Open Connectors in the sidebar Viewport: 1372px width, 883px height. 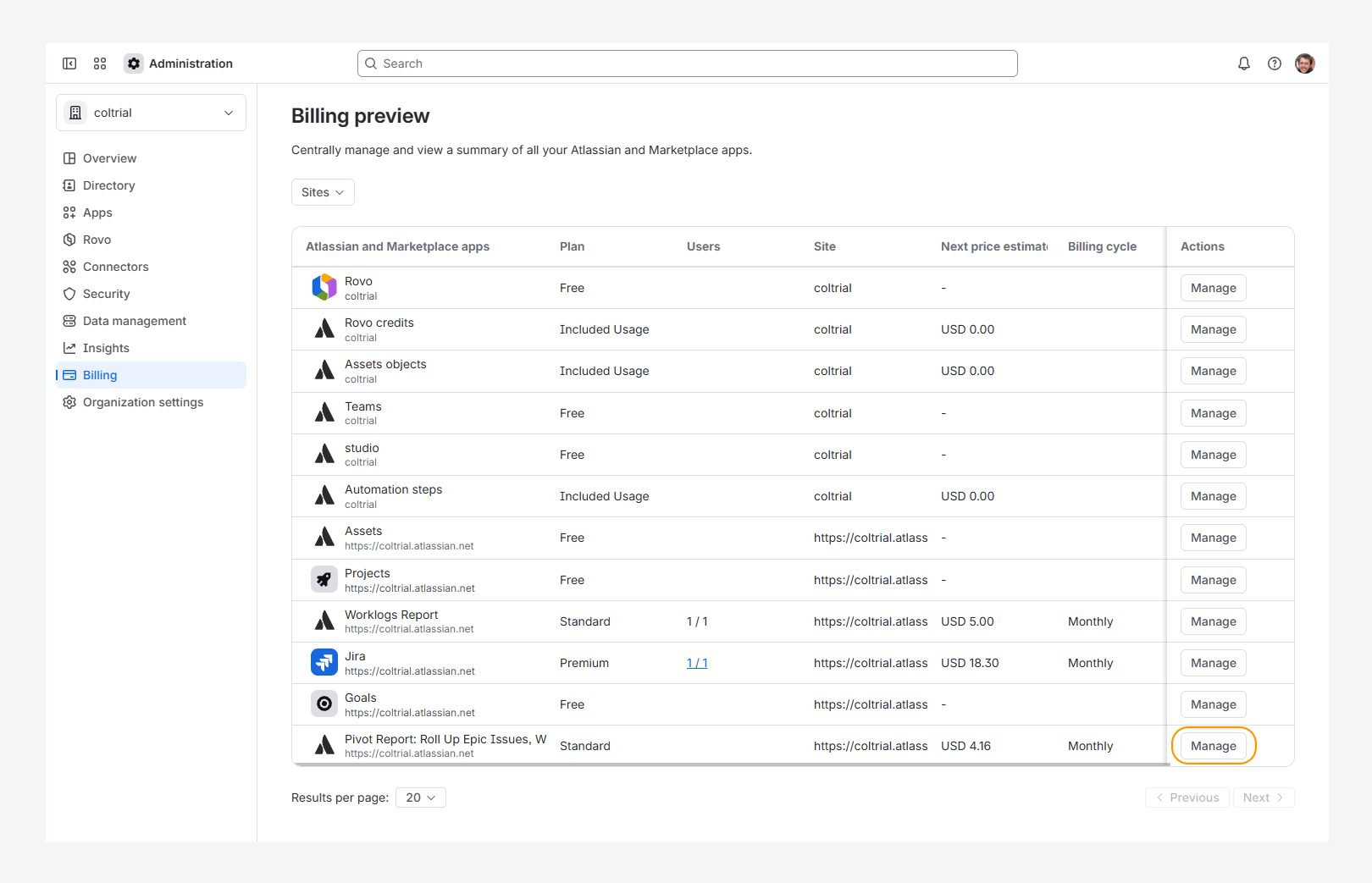[x=151, y=267]
